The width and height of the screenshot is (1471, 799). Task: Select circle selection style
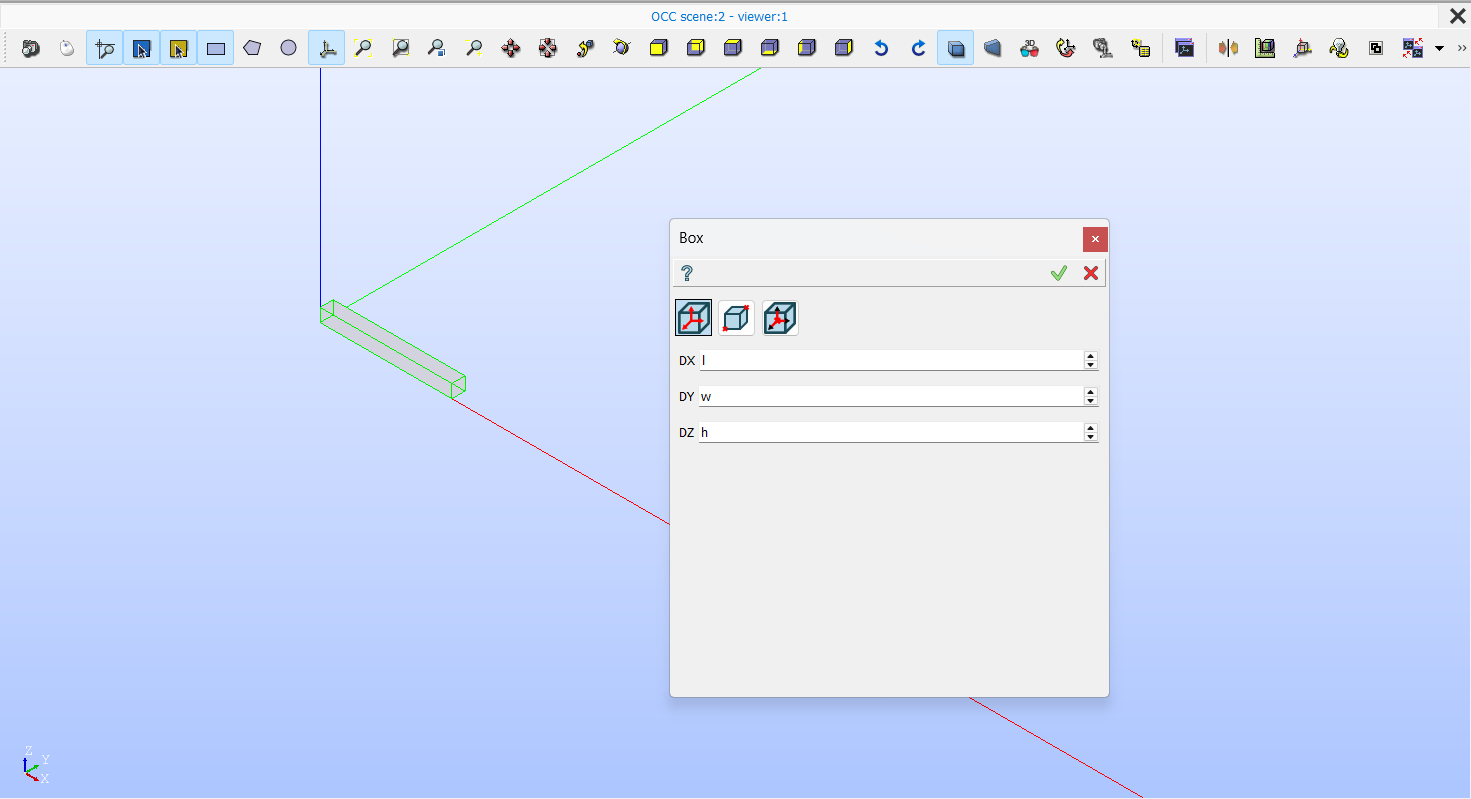[289, 48]
